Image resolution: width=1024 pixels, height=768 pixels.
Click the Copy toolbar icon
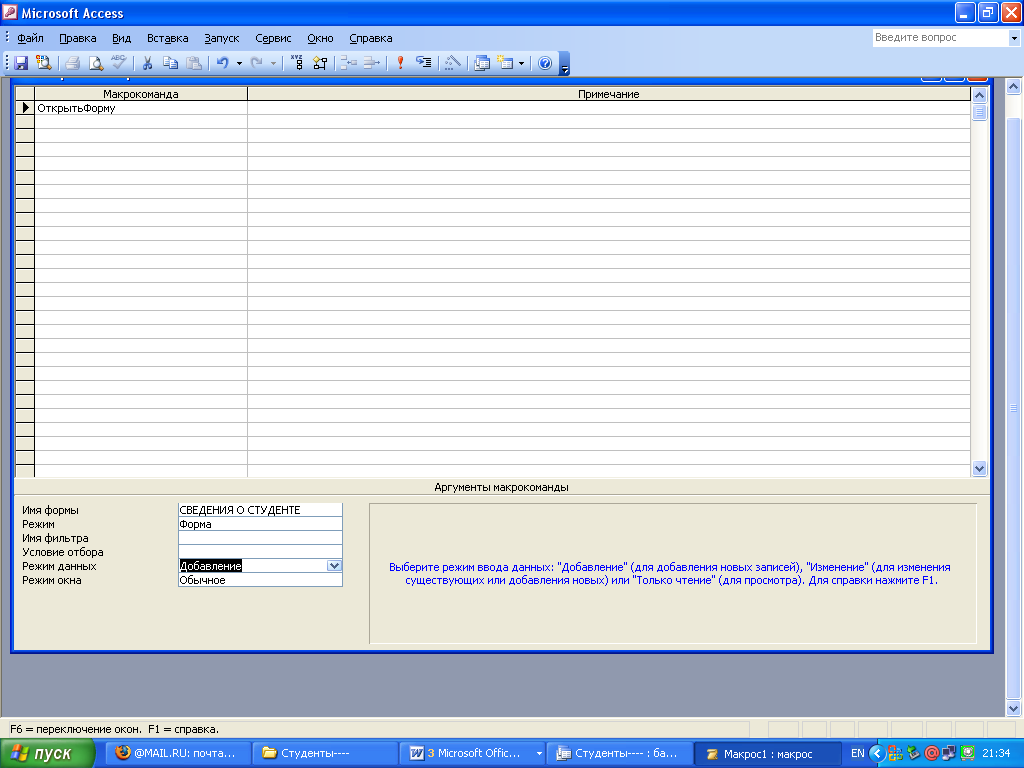pyautogui.click(x=170, y=63)
